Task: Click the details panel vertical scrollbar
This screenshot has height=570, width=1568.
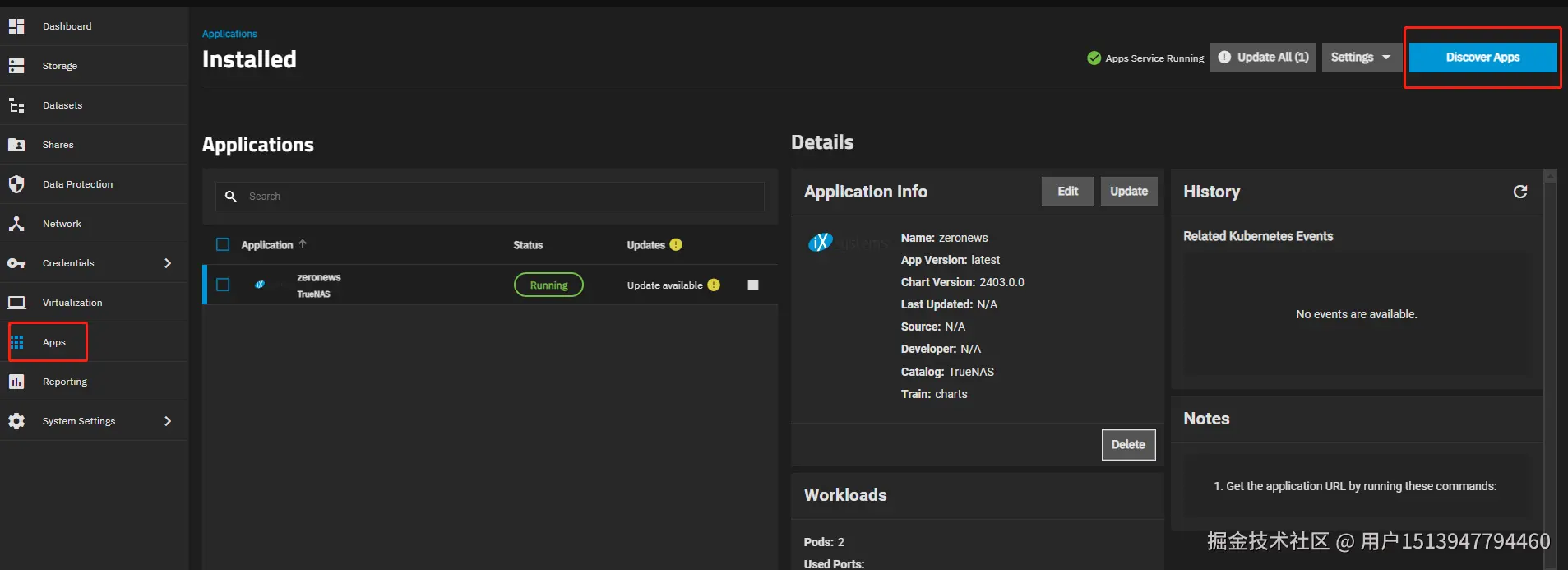Action: point(1551,368)
